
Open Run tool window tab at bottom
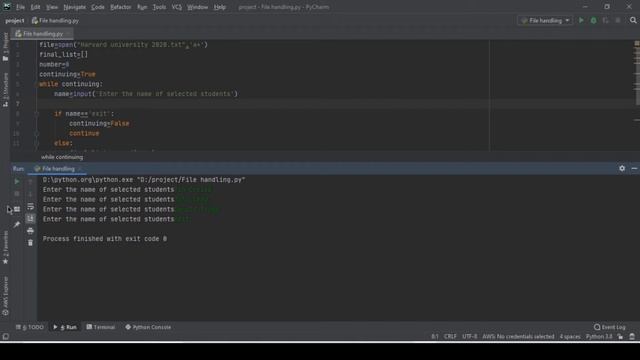coord(65,327)
